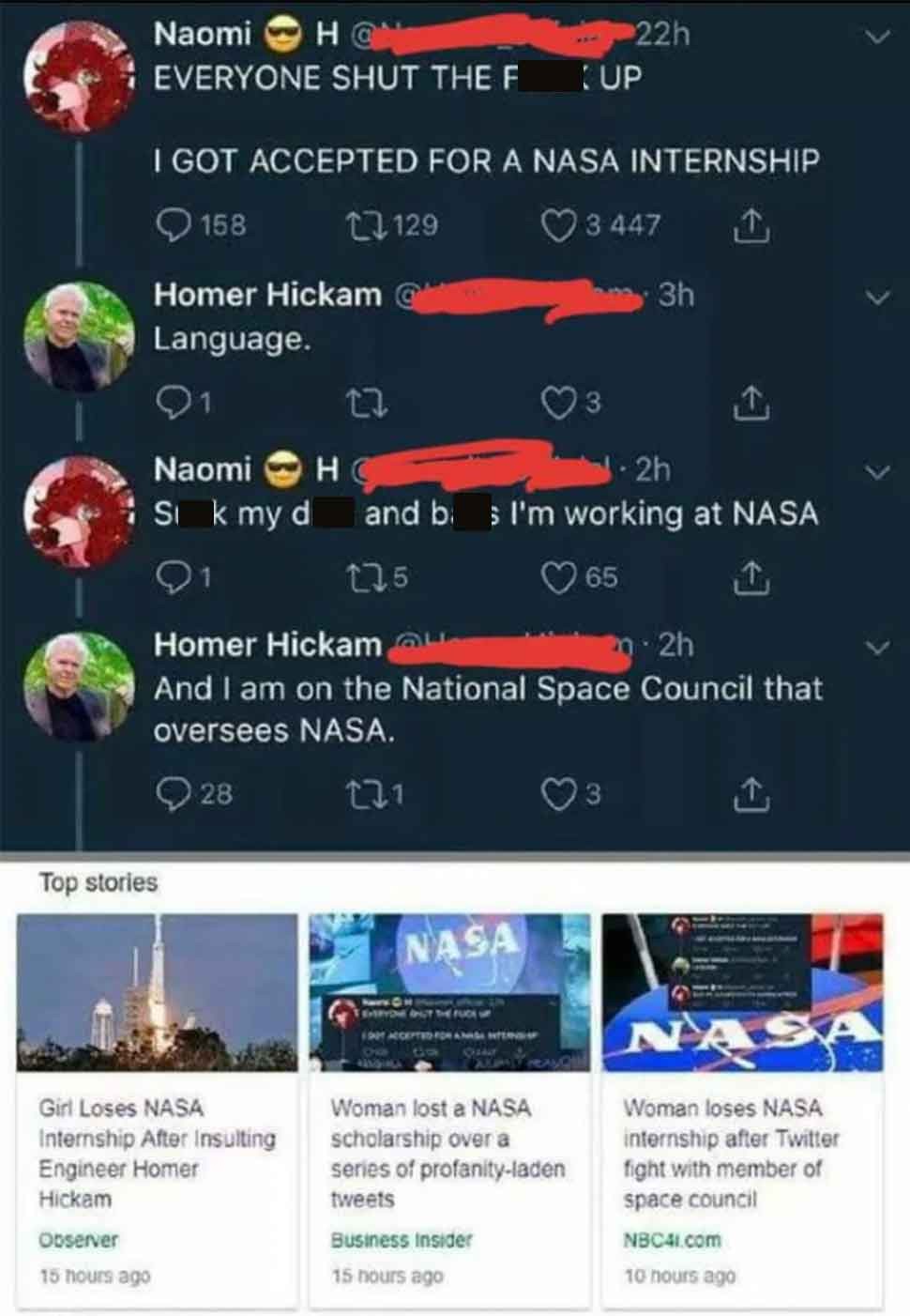Screen dimensions: 910x1316
Task: Expand the chevron menu on 'Language.' tweet
Action: click(876, 298)
